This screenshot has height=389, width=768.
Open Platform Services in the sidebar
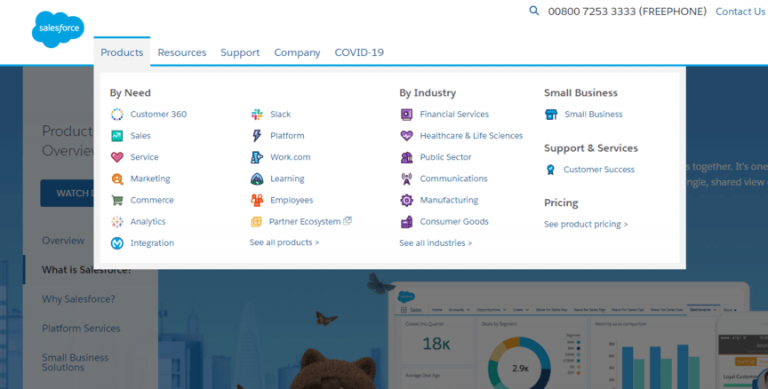[x=81, y=328]
